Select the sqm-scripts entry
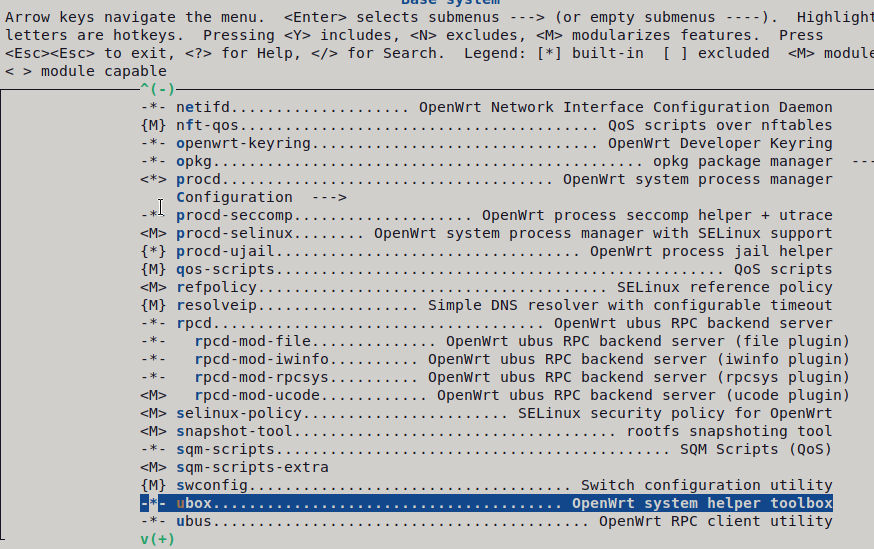The width and height of the screenshot is (874, 549). click(504, 449)
